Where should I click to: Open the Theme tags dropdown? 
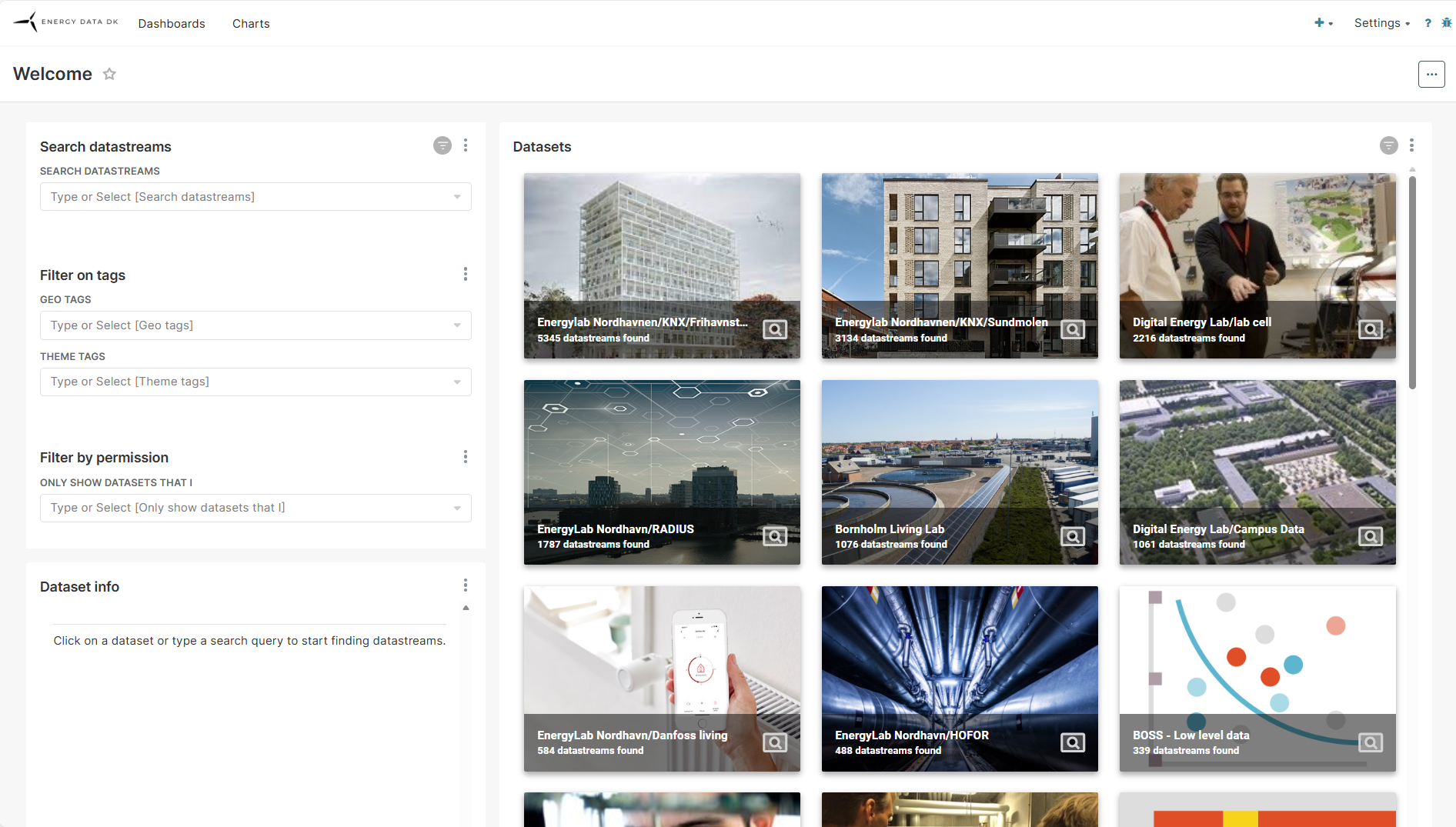457,382
